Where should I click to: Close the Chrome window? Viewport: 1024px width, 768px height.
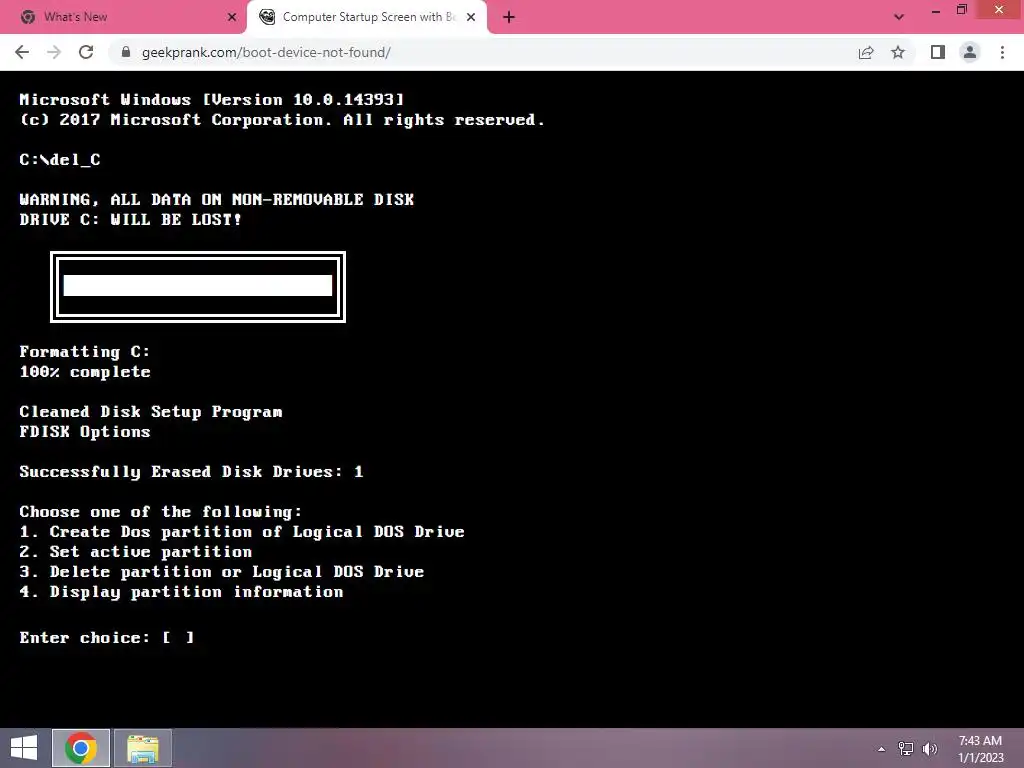[x=999, y=10]
